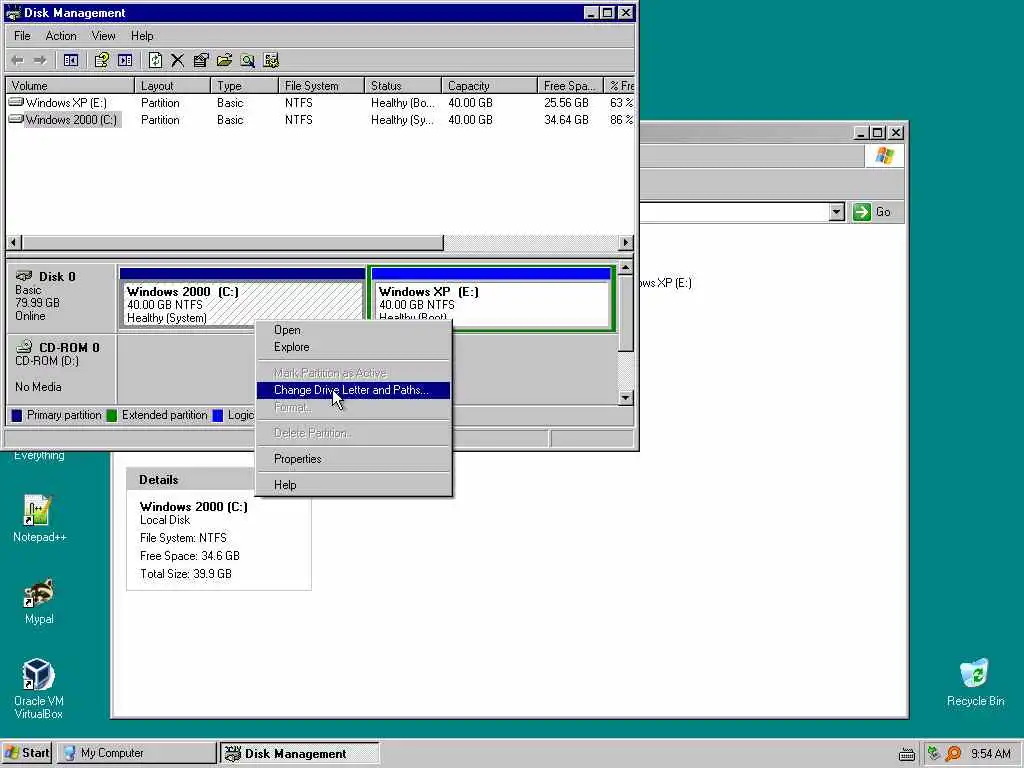Sort by the Volume column header
Image resolution: width=1024 pixels, height=768 pixels.
(x=70, y=86)
